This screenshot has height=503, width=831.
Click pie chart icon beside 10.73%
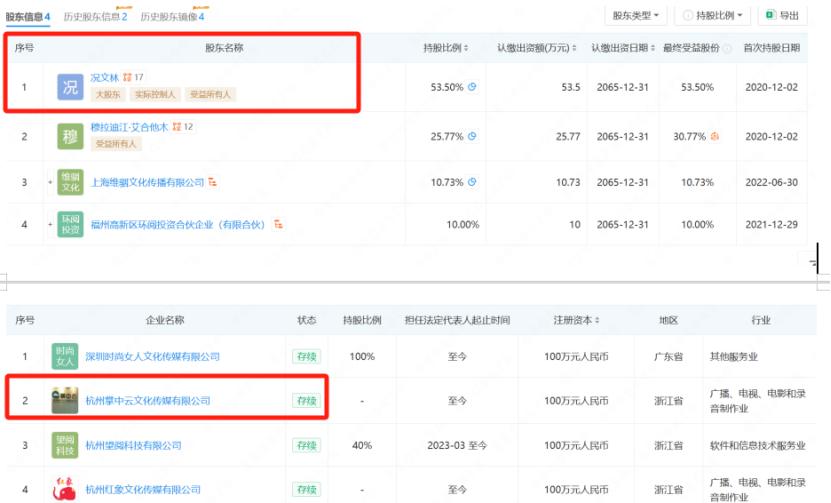[472, 182]
